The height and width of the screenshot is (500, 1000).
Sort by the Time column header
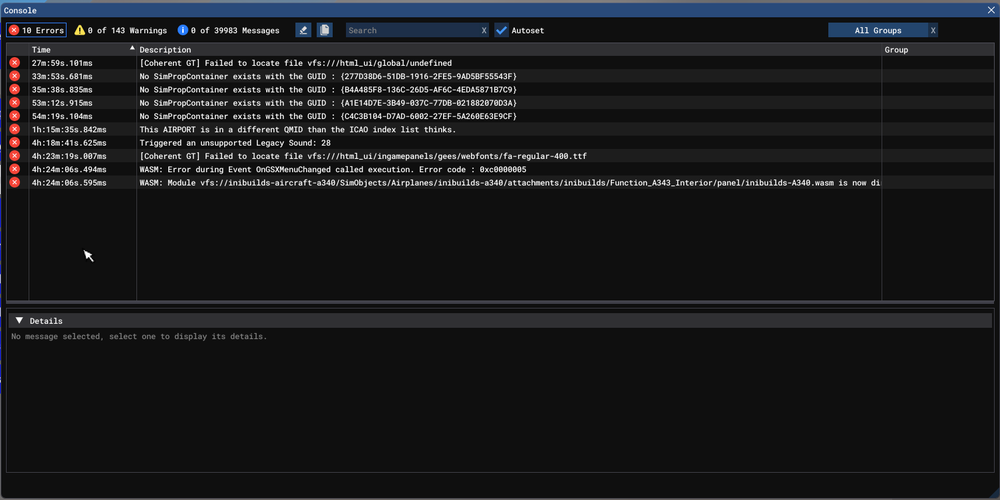click(80, 49)
